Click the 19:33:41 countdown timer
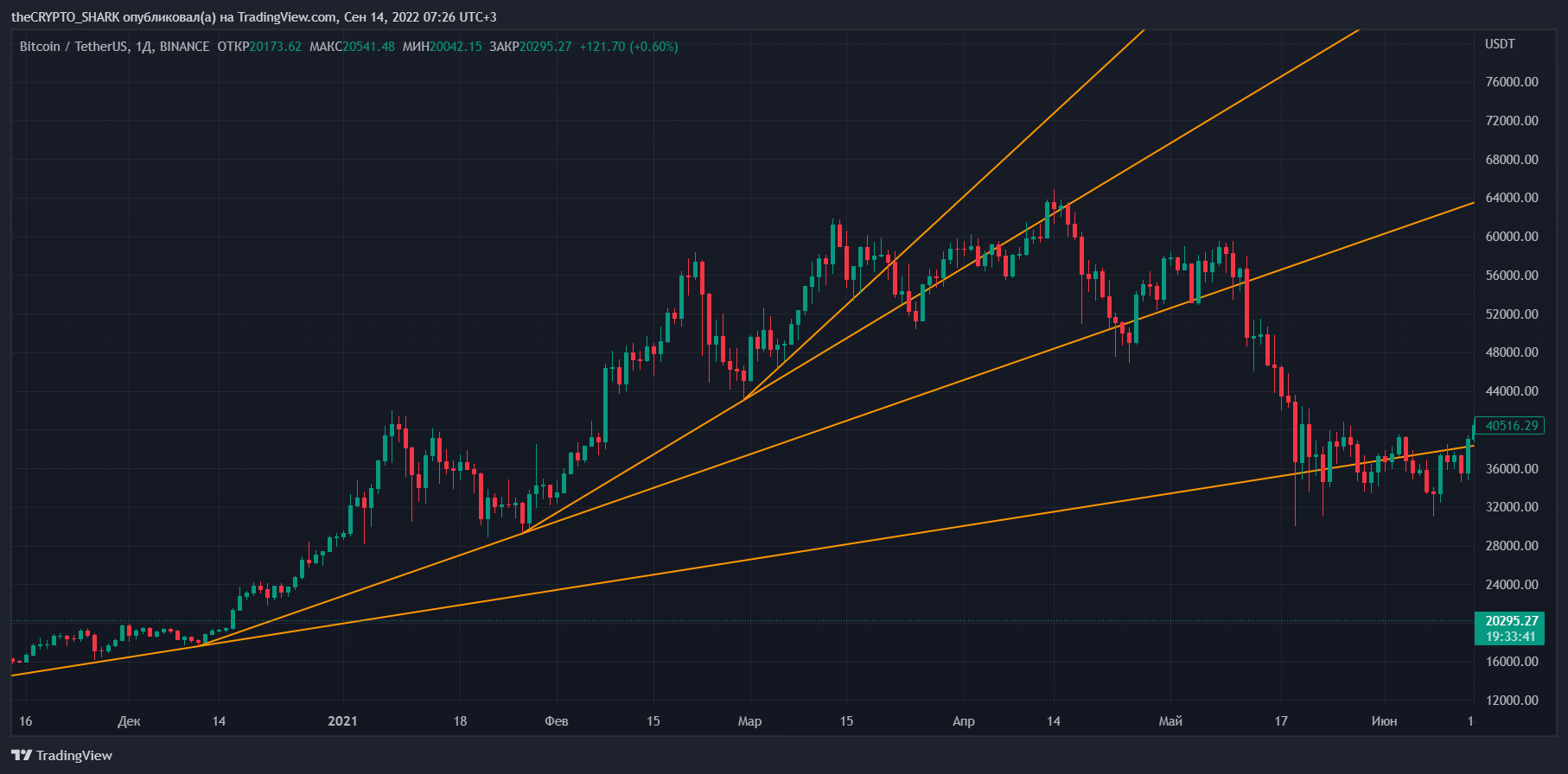Screen dimensions: 1568x774 (x=1509, y=637)
